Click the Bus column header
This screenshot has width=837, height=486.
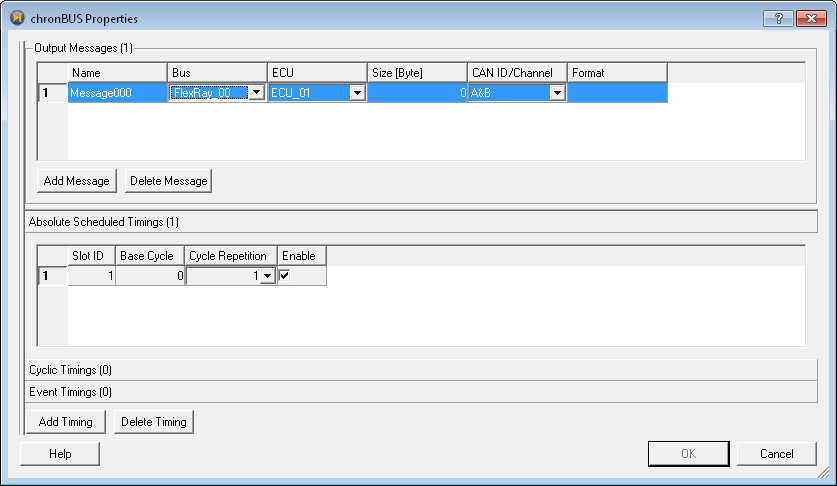[x=217, y=73]
